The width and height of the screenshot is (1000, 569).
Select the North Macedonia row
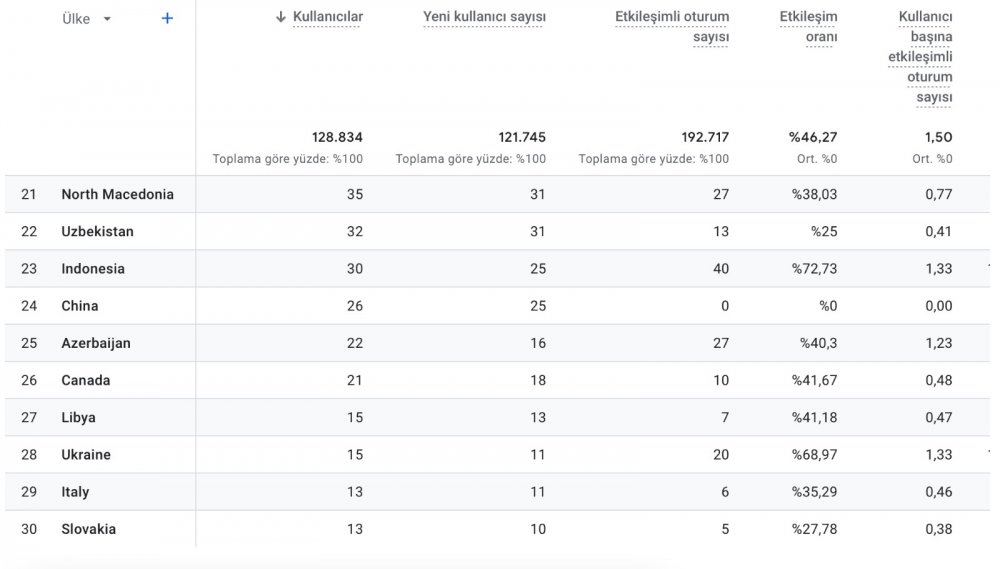click(497, 194)
